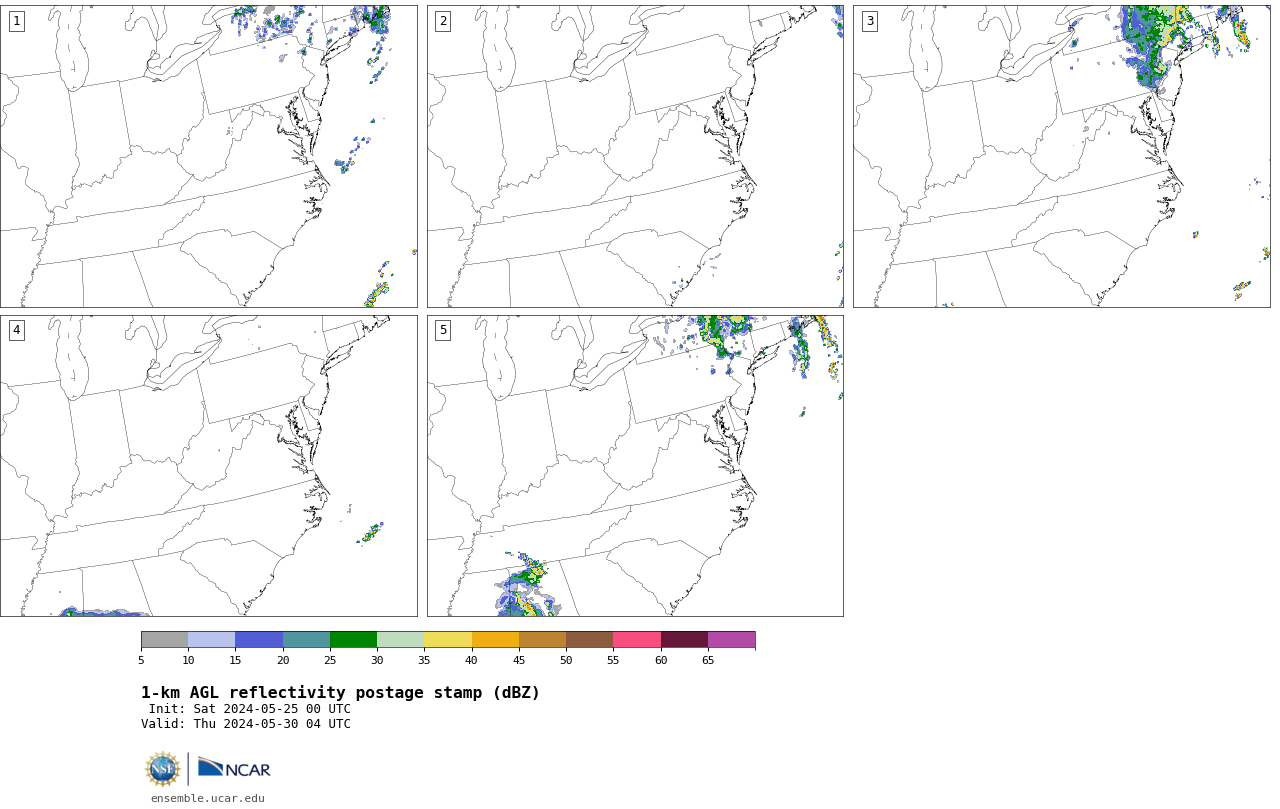Select the tan 45-50 dBZ swatch
Image resolution: width=1280 pixels, height=809 pixels.
(542, 640)
